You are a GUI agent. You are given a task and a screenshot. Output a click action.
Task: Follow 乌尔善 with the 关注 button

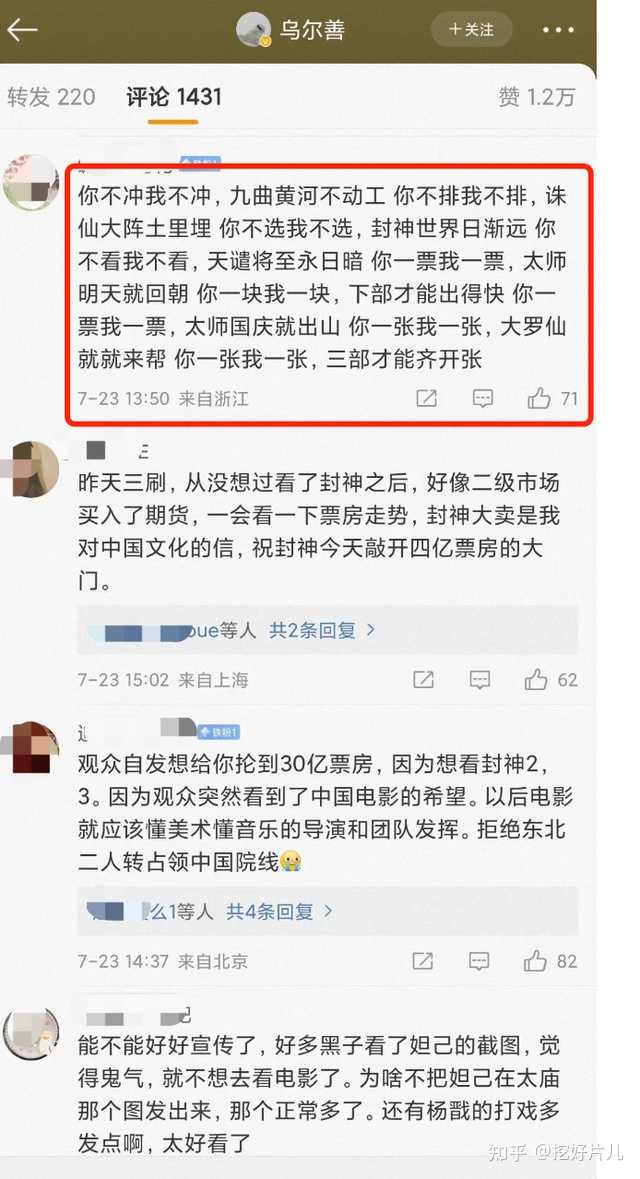point(472,30)
